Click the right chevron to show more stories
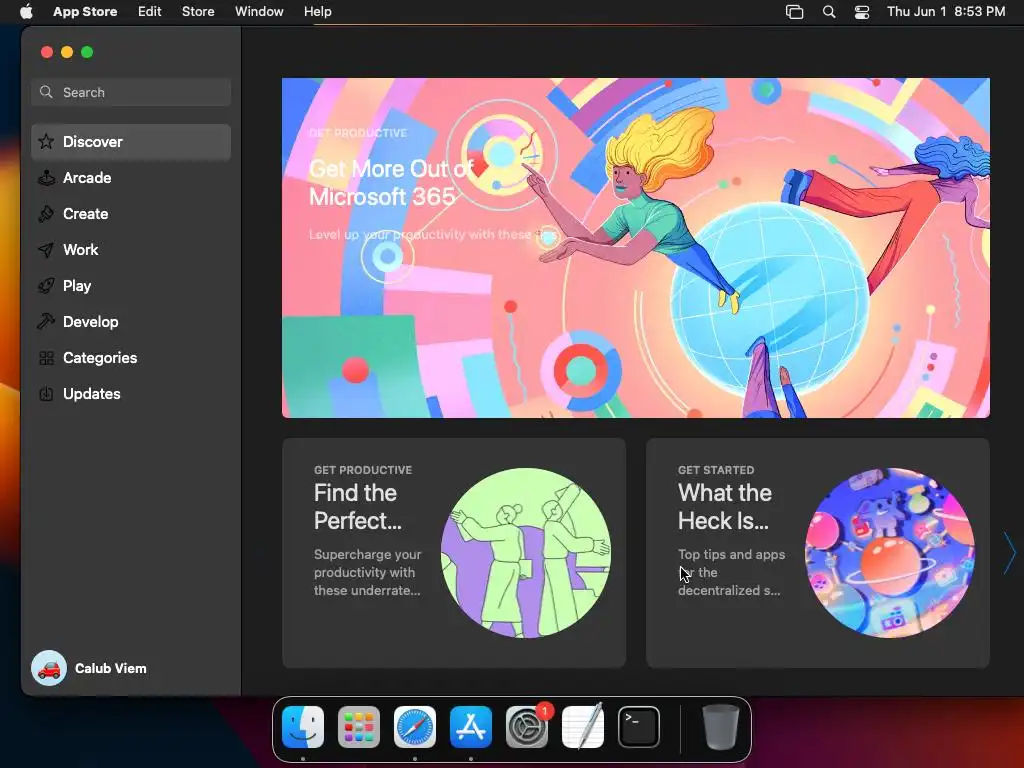This screenshot has height=768, width=1024. 1010,552
